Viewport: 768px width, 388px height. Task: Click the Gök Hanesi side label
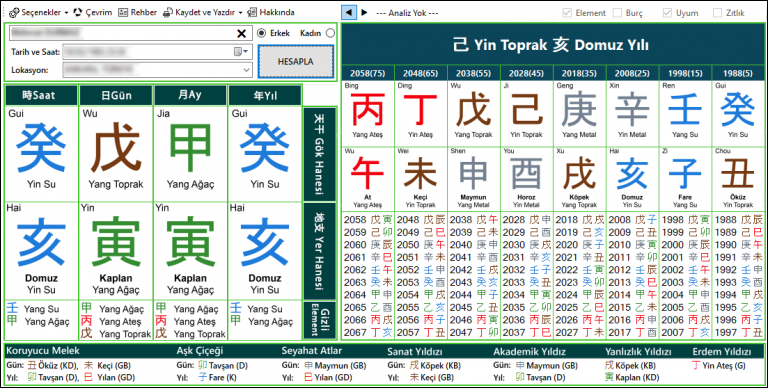[x=319, y=154]
